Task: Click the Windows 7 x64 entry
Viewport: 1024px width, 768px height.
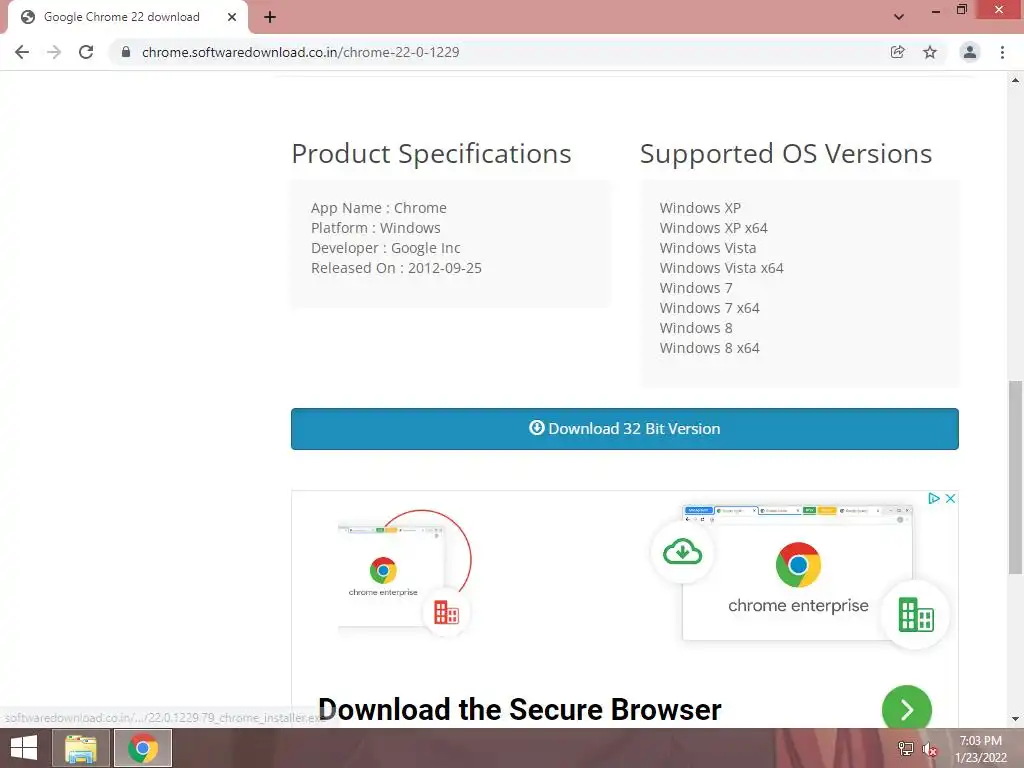Action: 709,308
